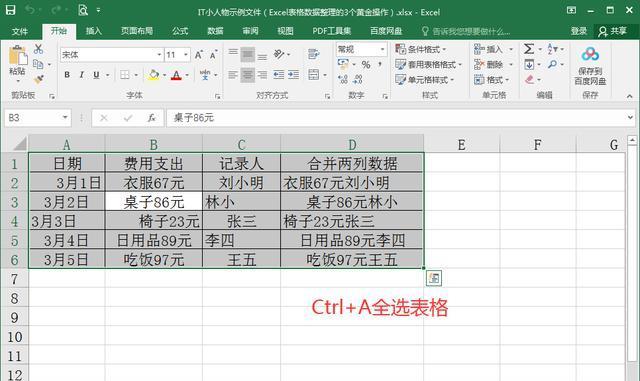Image resolution: width=640 pixels, height=381 pixels.
Task: Apply percent style with % icon
Action: (x=366, y=65)
